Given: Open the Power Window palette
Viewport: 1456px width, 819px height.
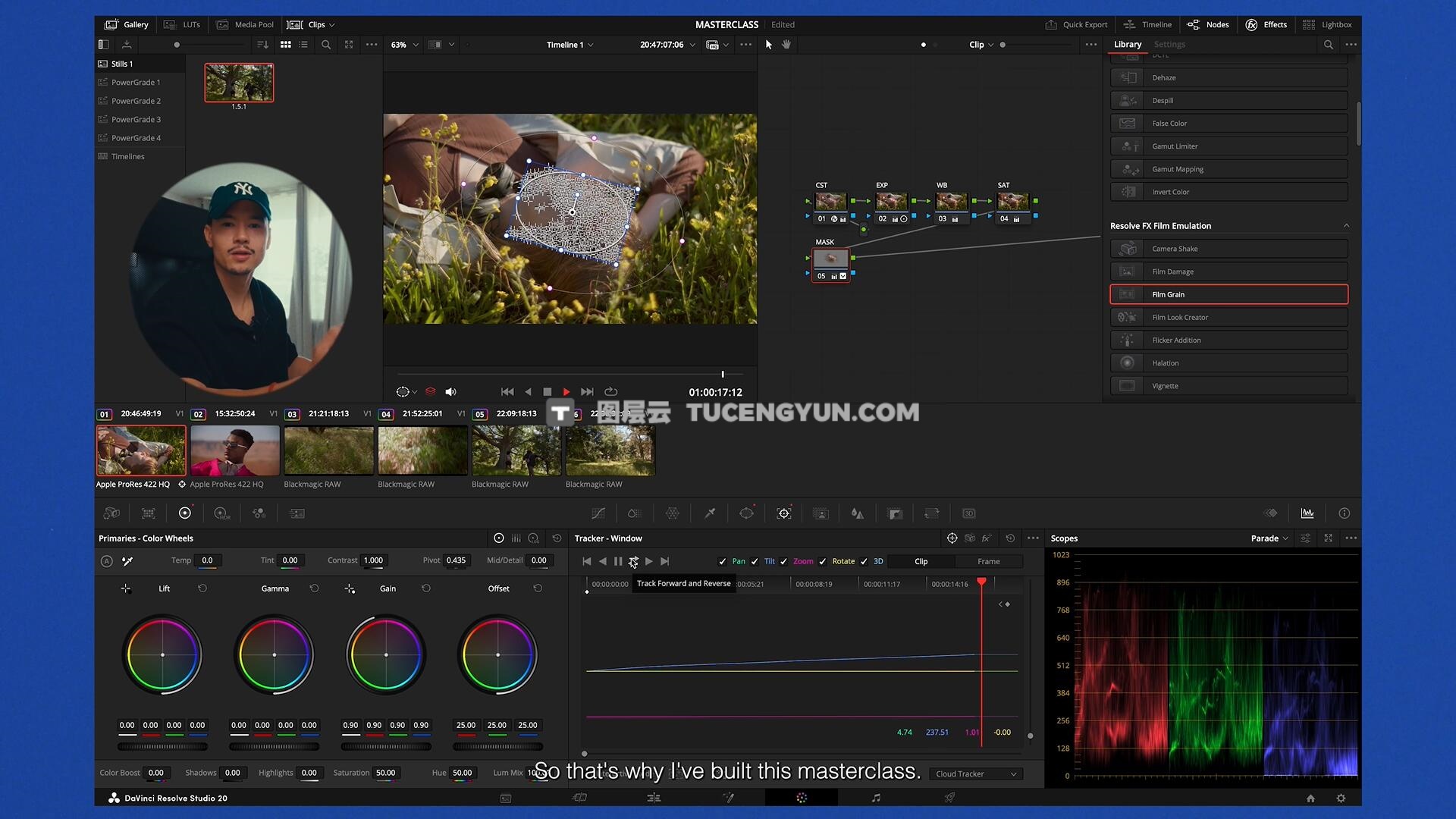Looking at the screenshot, I should [746, 513].
